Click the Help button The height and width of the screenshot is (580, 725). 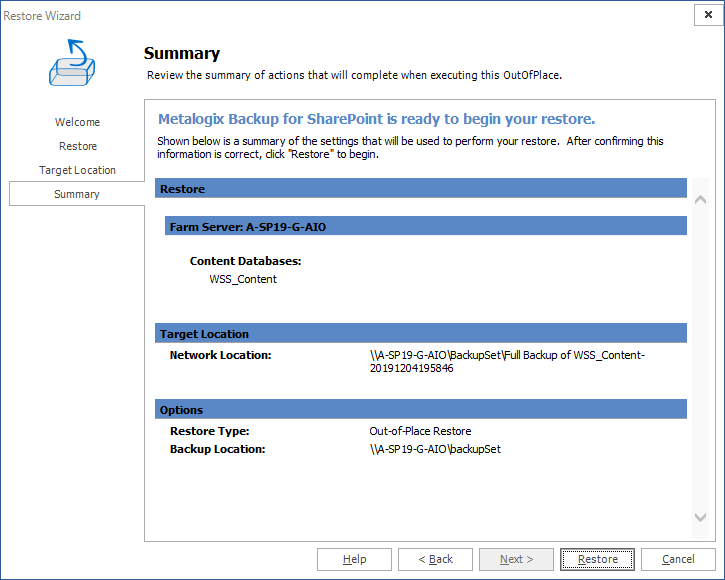pyautogui.click(x=354, y=559)
